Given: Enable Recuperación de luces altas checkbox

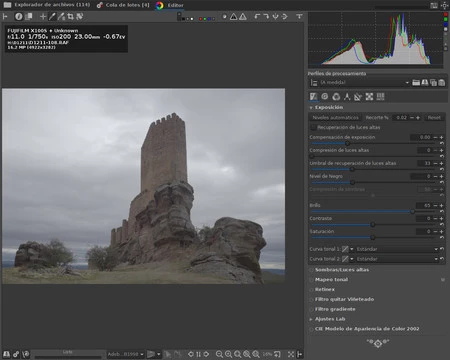Looking at the screenshot, I should tap(313, 127).
